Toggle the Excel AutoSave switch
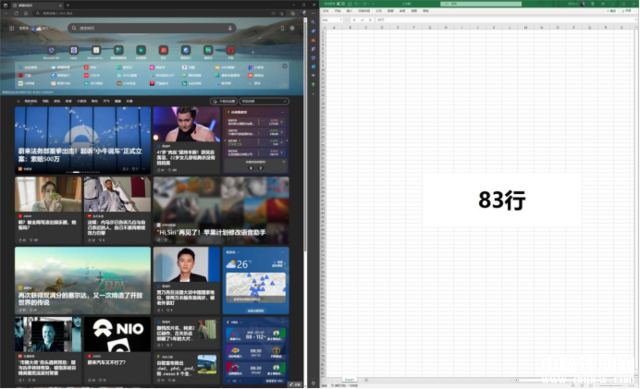Viewport: 640px width, 389px height. click(340, 4)
